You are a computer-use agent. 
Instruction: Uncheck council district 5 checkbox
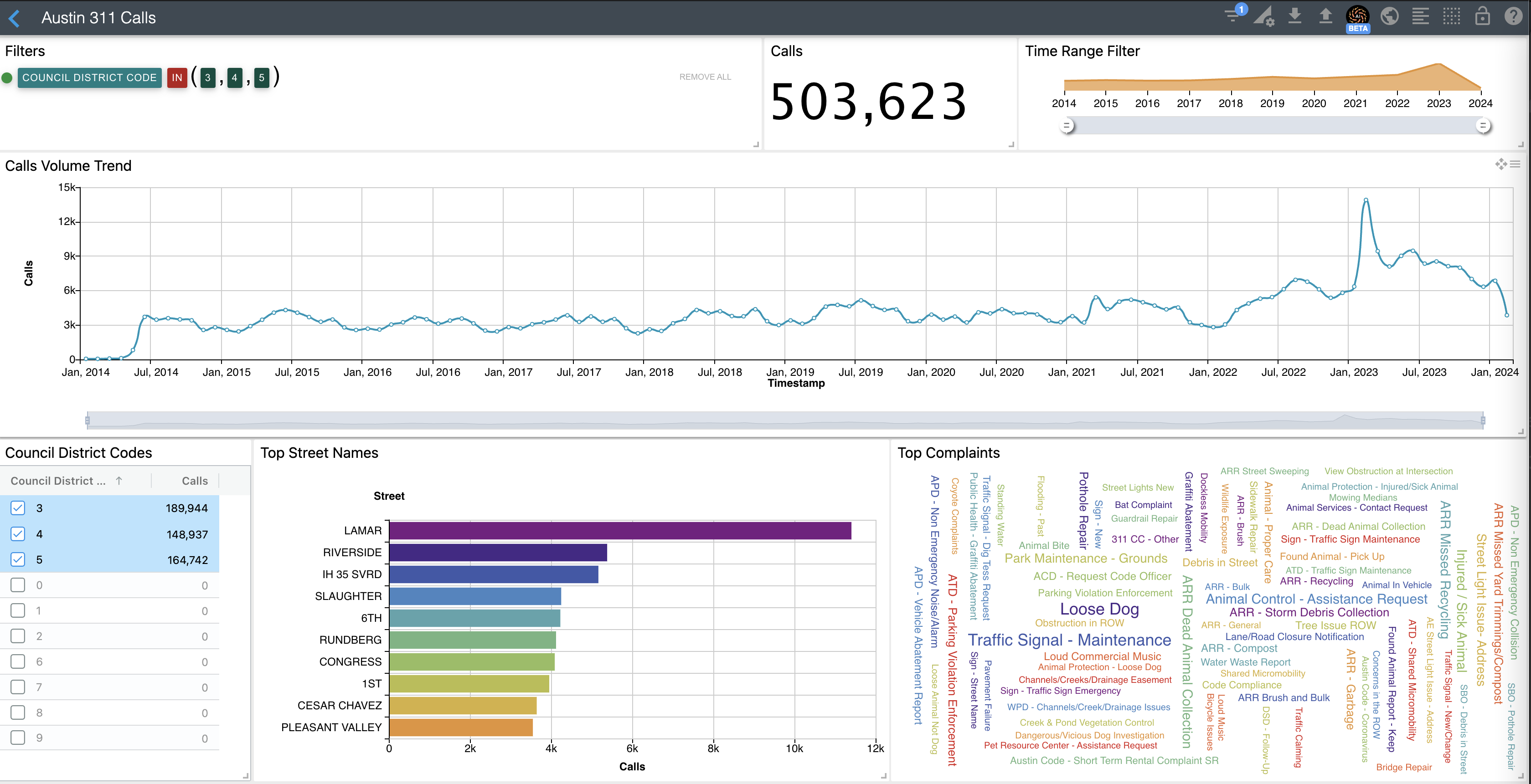[x=18, y=559]
